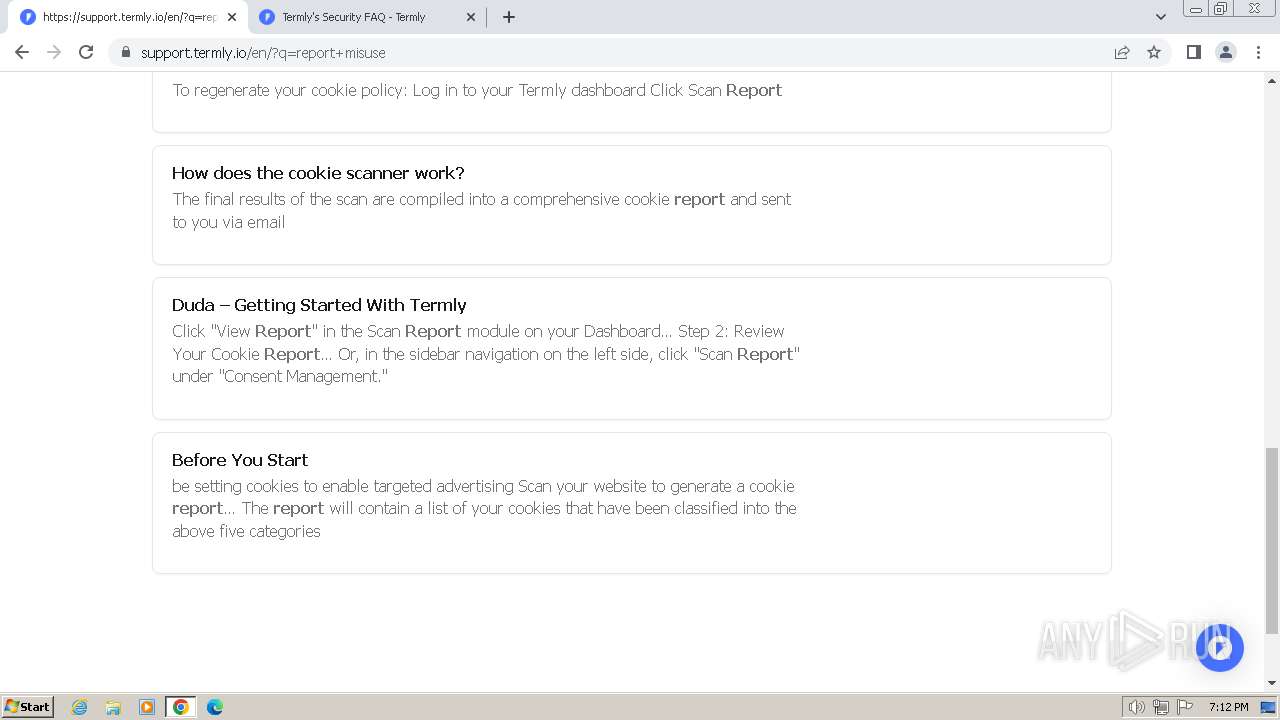The image size is (1280, 720).
Task: Open media player from taskbar
Action: [147, 707]
